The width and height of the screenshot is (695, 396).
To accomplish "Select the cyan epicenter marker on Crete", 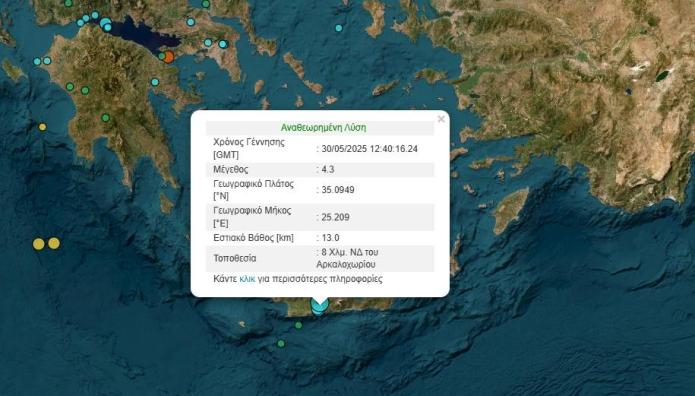I will pos(319,307).
